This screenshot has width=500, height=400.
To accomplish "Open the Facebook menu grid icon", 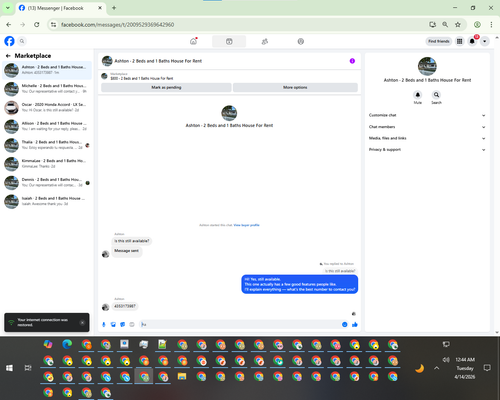I will pos(459,41).
